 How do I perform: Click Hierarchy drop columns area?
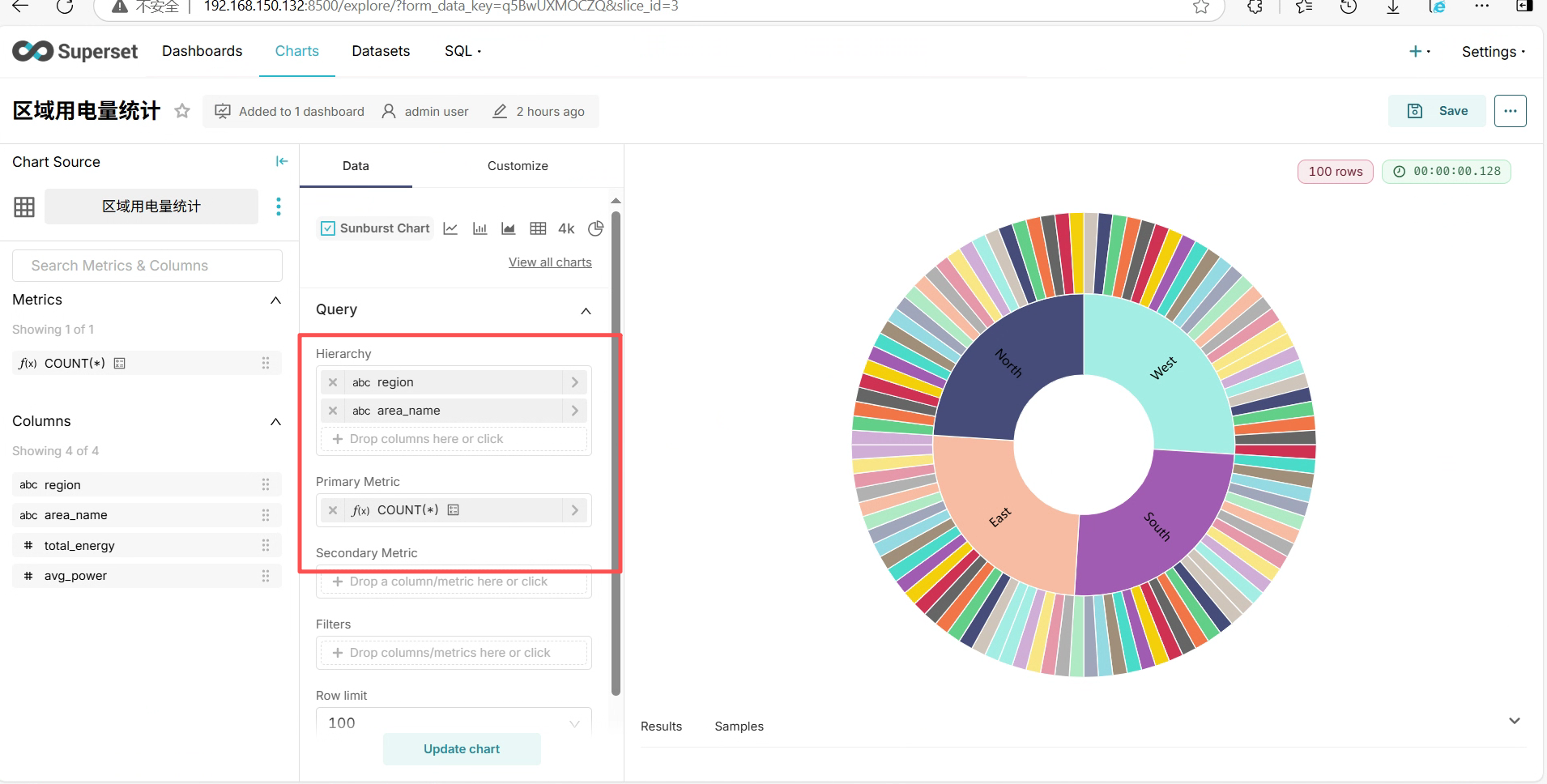pyautogui.click(x=454, y=439)
